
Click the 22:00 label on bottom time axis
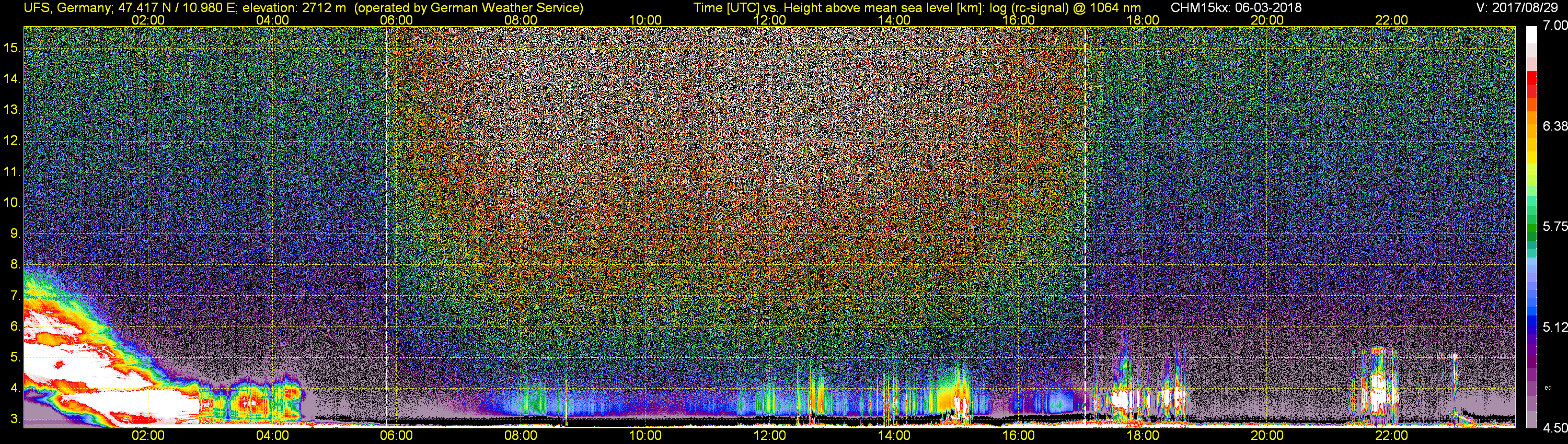(1391, 436)
